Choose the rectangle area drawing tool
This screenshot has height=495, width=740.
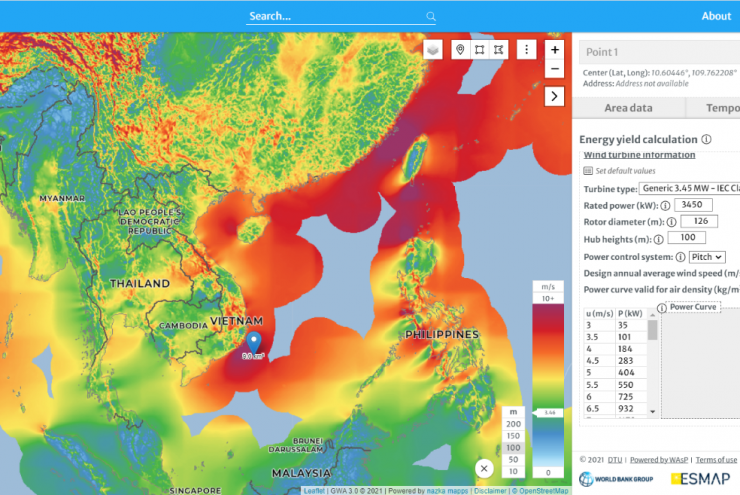pyautogui.click(x=480, y=49)
